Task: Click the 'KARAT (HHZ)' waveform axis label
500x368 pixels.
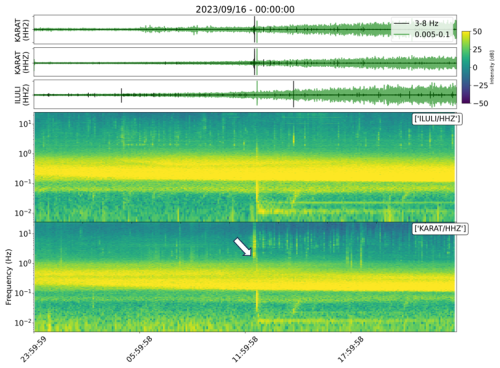Action: [22, 62]
